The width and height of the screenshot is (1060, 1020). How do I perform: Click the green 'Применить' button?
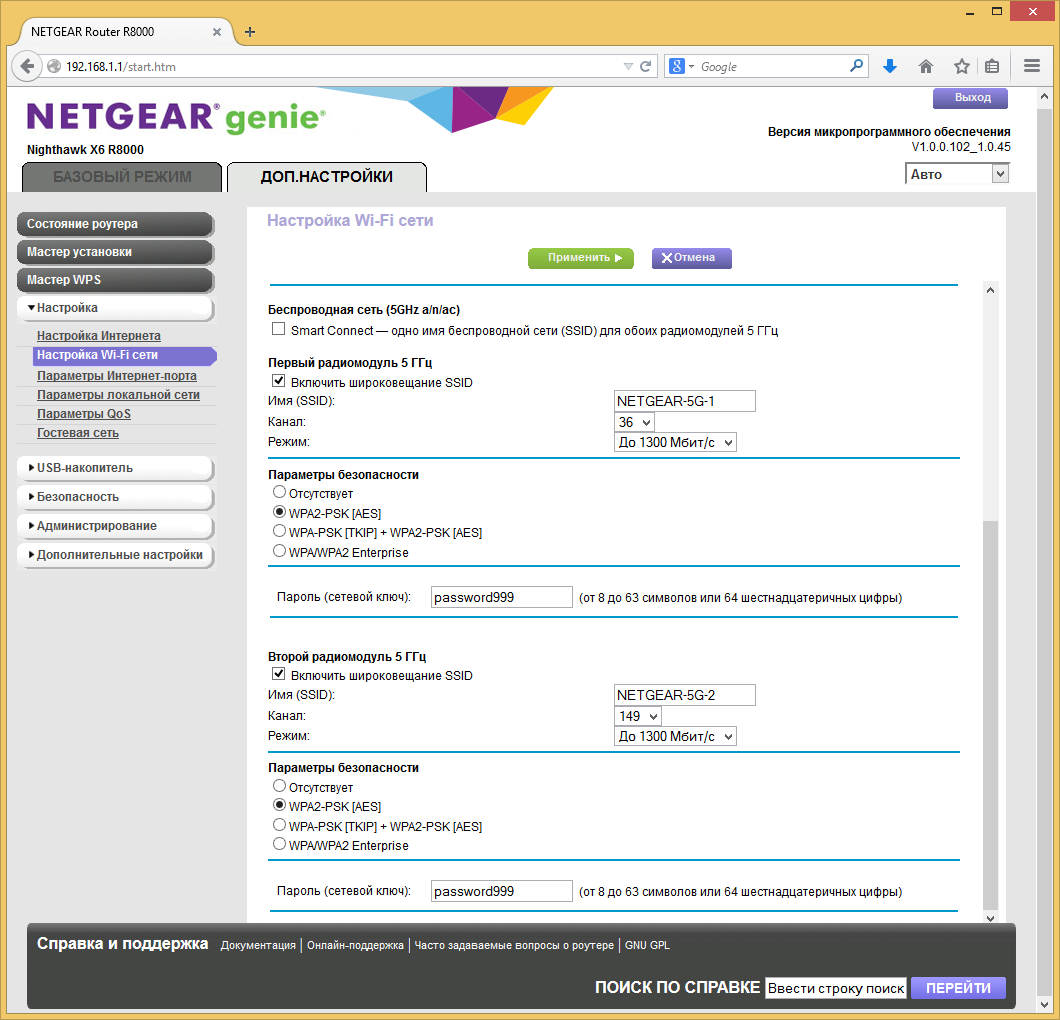click(581, 258)
